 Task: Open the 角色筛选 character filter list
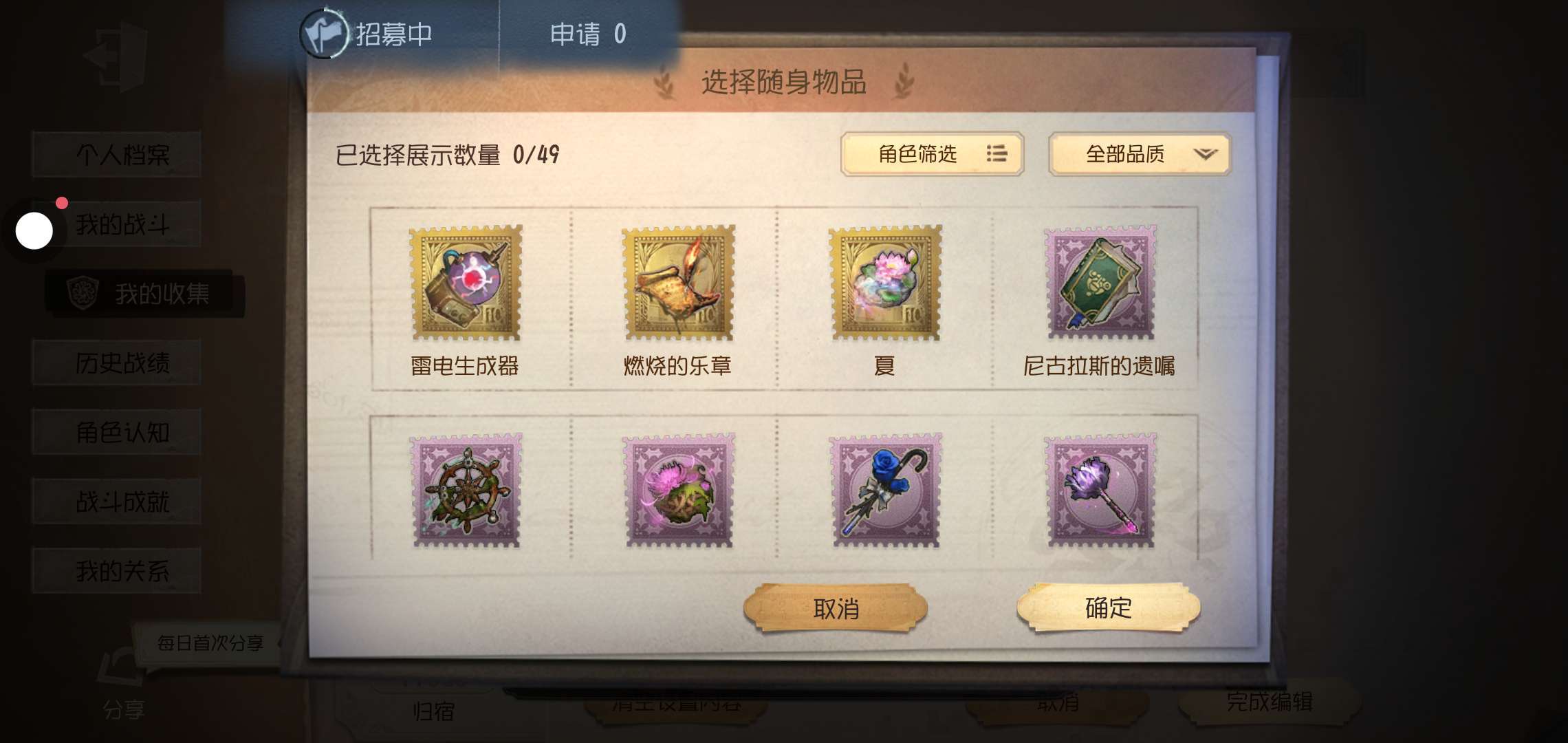click(x=932, y=154)
